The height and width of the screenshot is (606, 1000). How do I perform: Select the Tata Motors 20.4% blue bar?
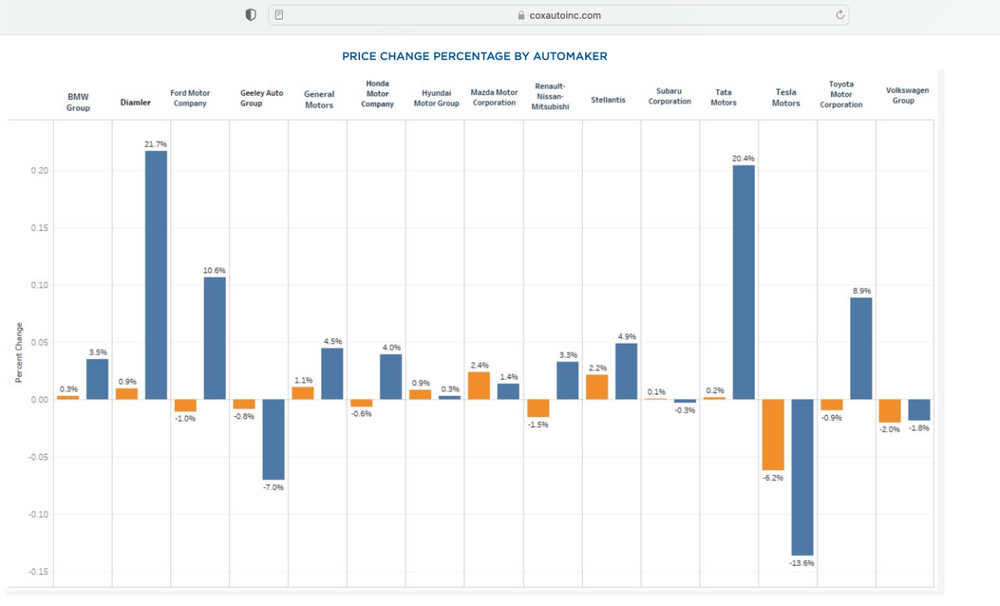743,282
